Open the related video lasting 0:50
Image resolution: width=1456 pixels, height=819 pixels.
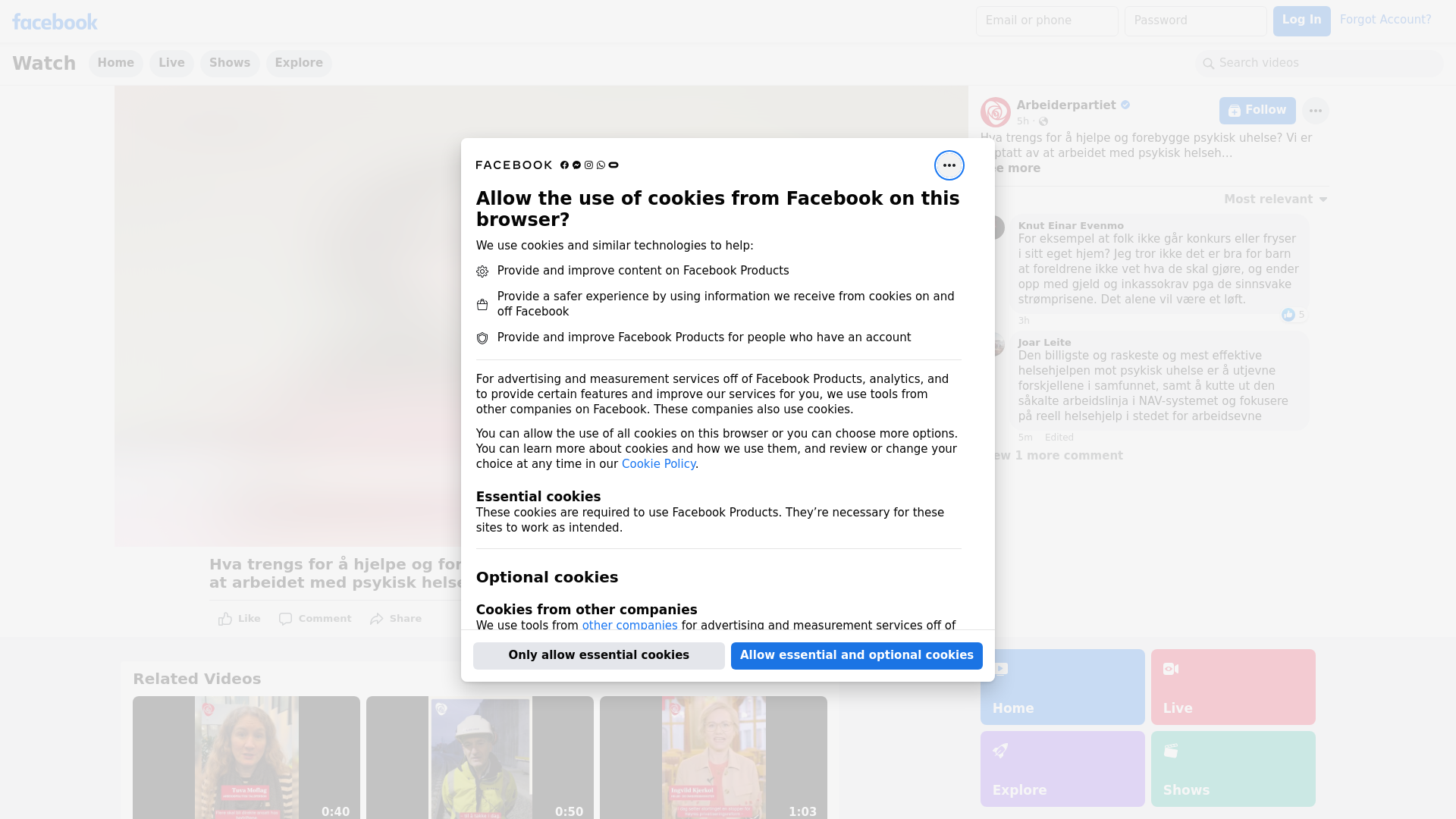click(x=480, y=758)
